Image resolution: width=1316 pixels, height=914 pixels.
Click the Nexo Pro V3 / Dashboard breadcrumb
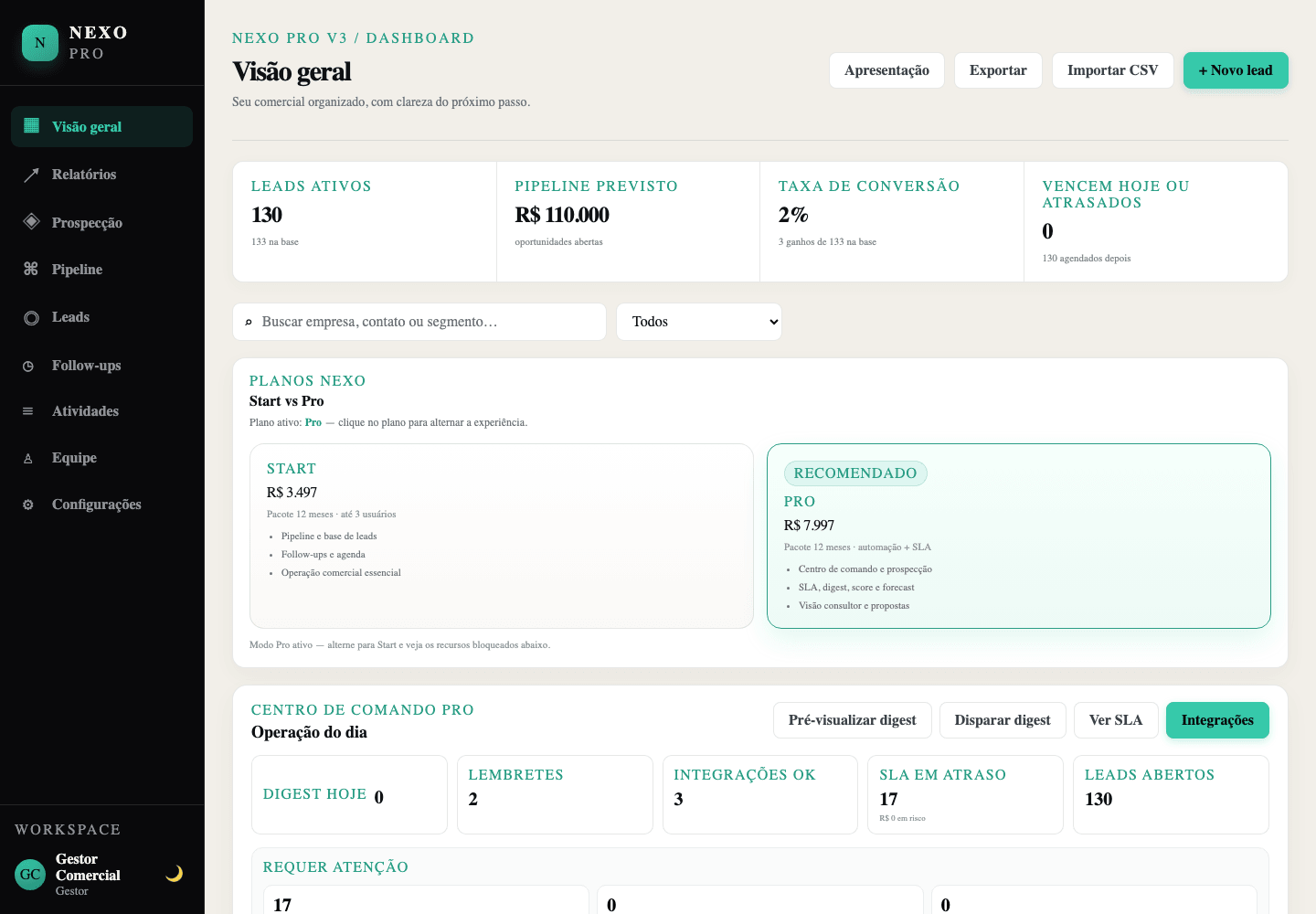353,38
